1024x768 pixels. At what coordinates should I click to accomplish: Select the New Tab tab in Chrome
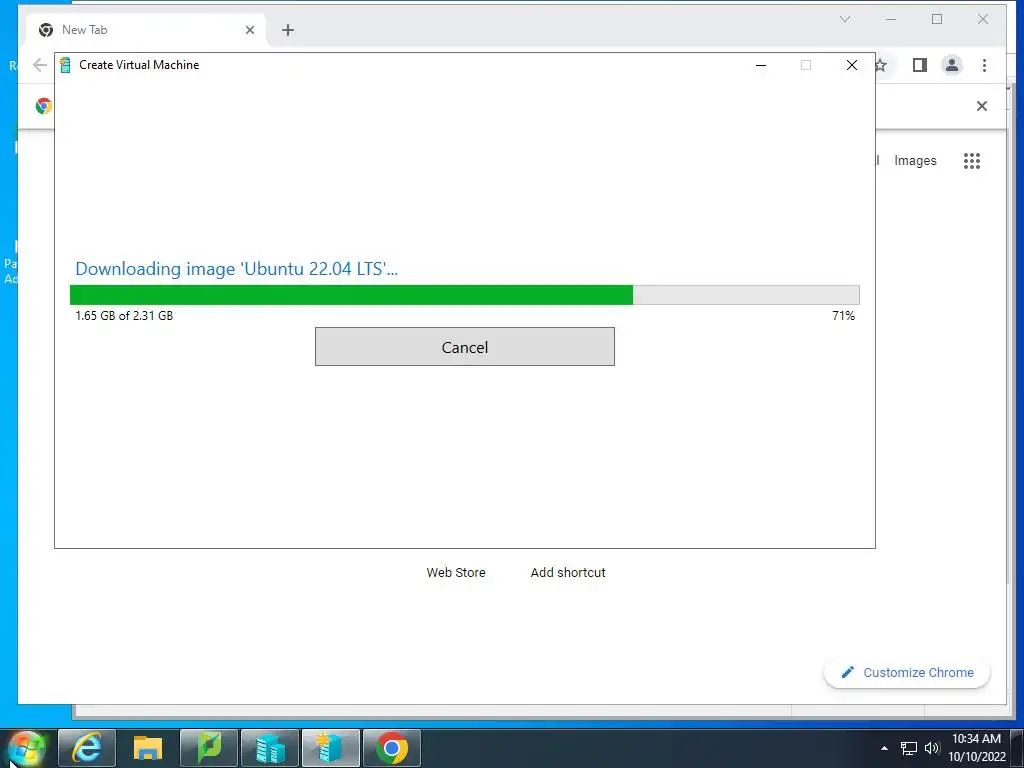[147, 30]
